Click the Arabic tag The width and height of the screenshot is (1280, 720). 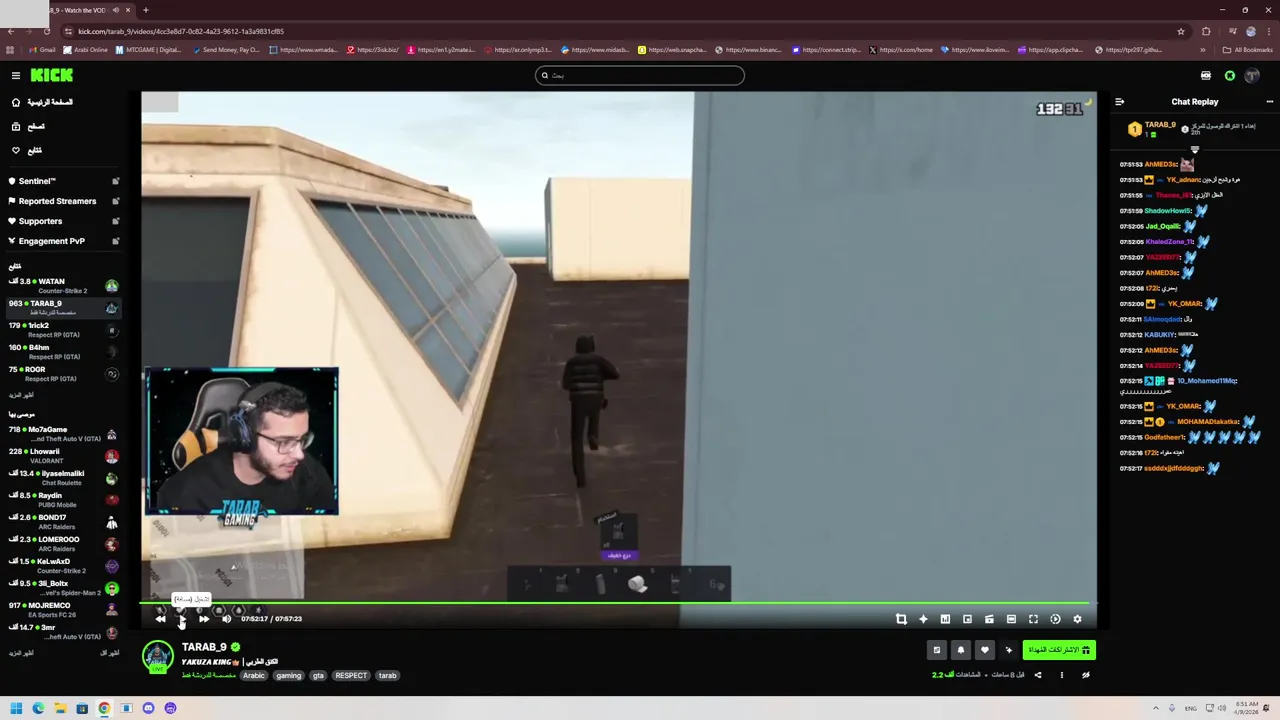pos(254,676)
